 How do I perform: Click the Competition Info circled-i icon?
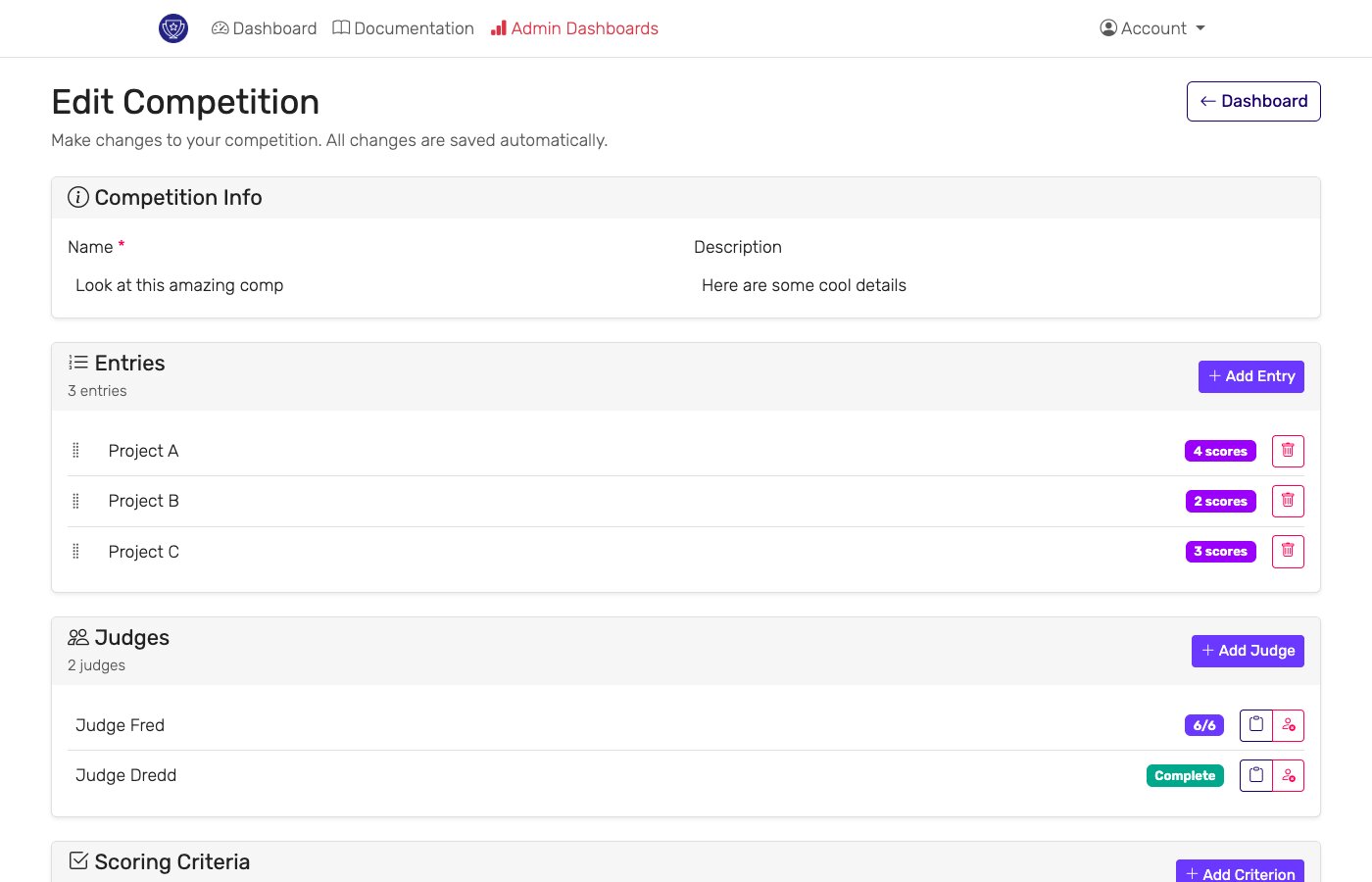click(x=77, y=196)
